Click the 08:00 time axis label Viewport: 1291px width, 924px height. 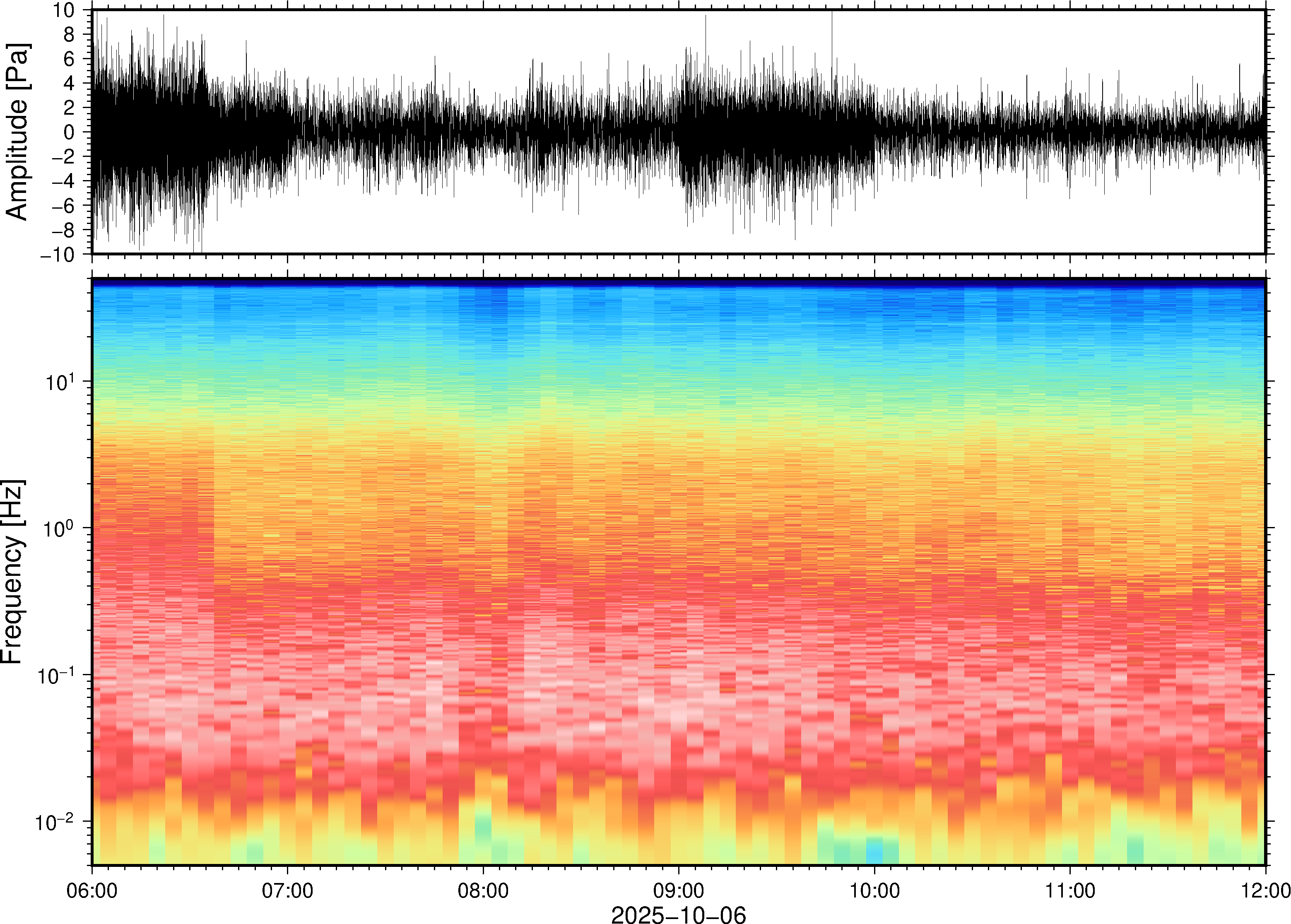483,890
